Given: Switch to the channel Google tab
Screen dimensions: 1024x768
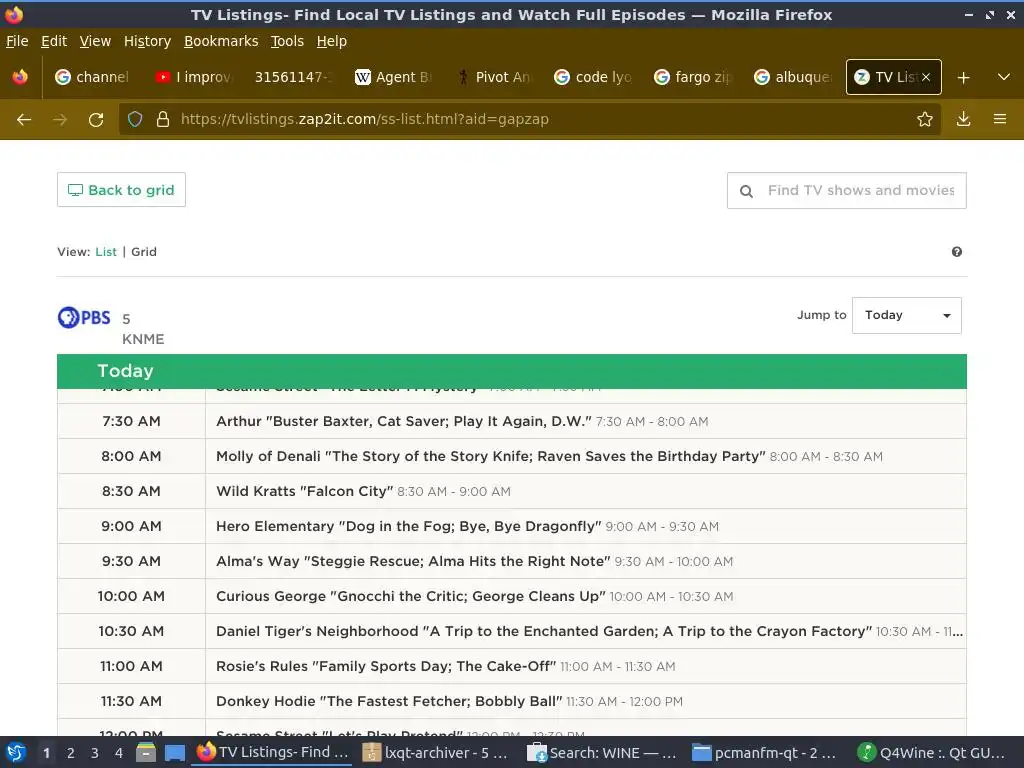Looking at the screenshot, I should 93,77.
